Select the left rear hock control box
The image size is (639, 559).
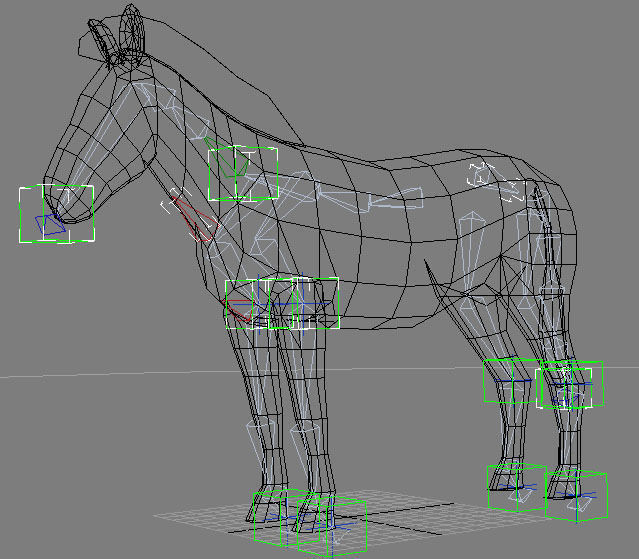pyautogui.click(x=512, y=381)
